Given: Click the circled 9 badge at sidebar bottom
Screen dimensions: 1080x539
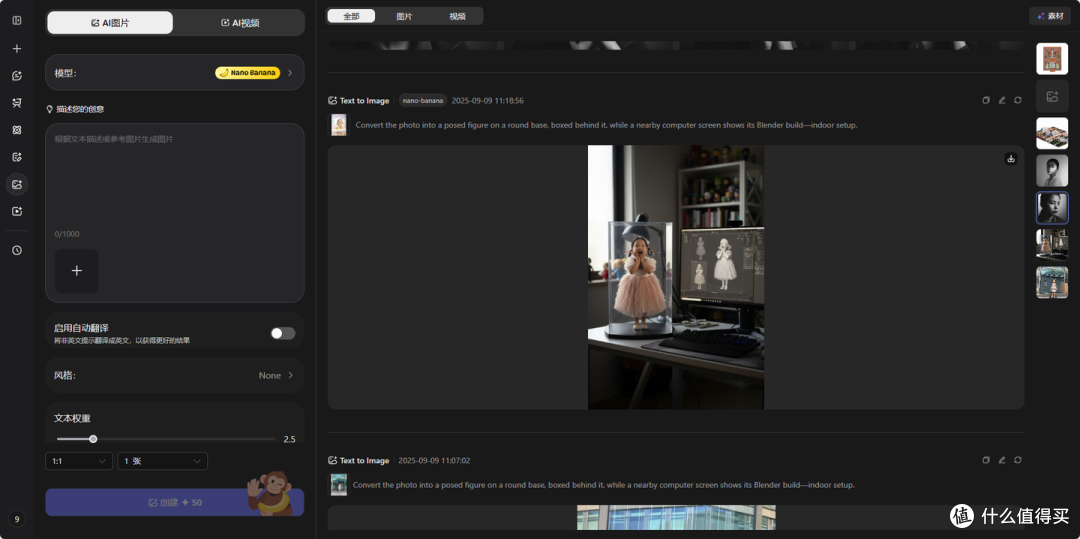Looking at the screenshot, I should click(x=17, y=519).
